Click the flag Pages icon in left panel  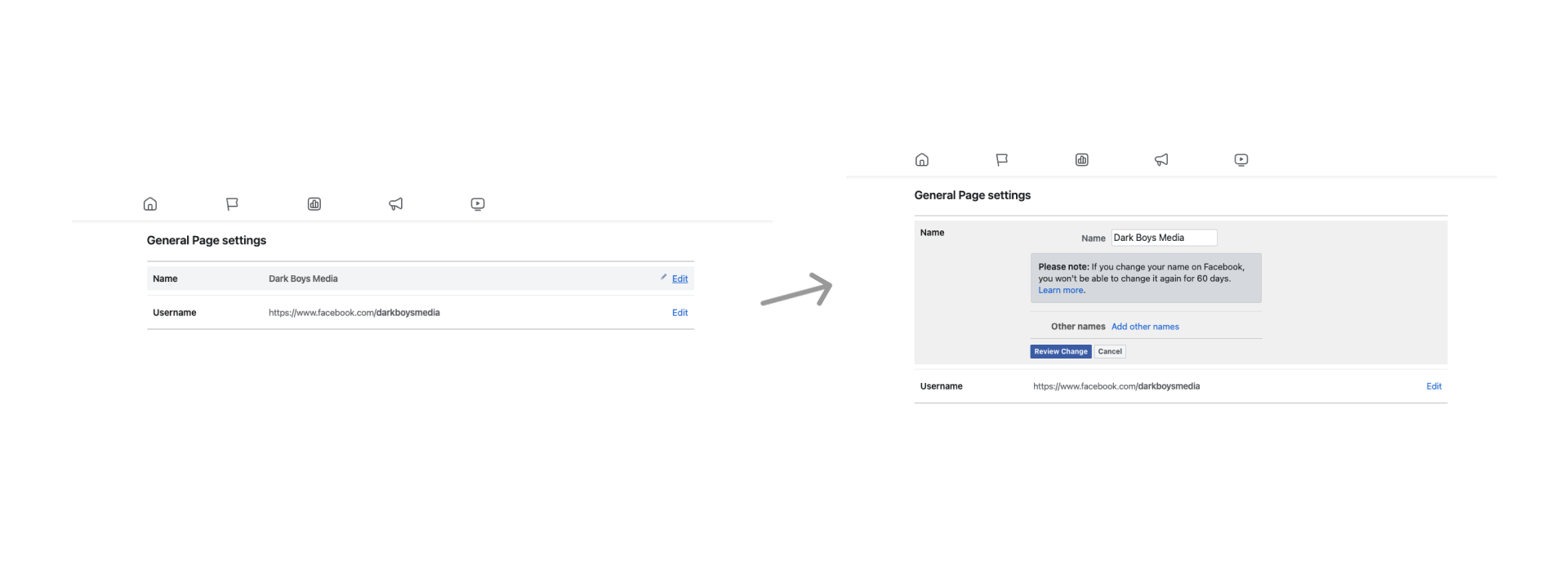[232, 204]
